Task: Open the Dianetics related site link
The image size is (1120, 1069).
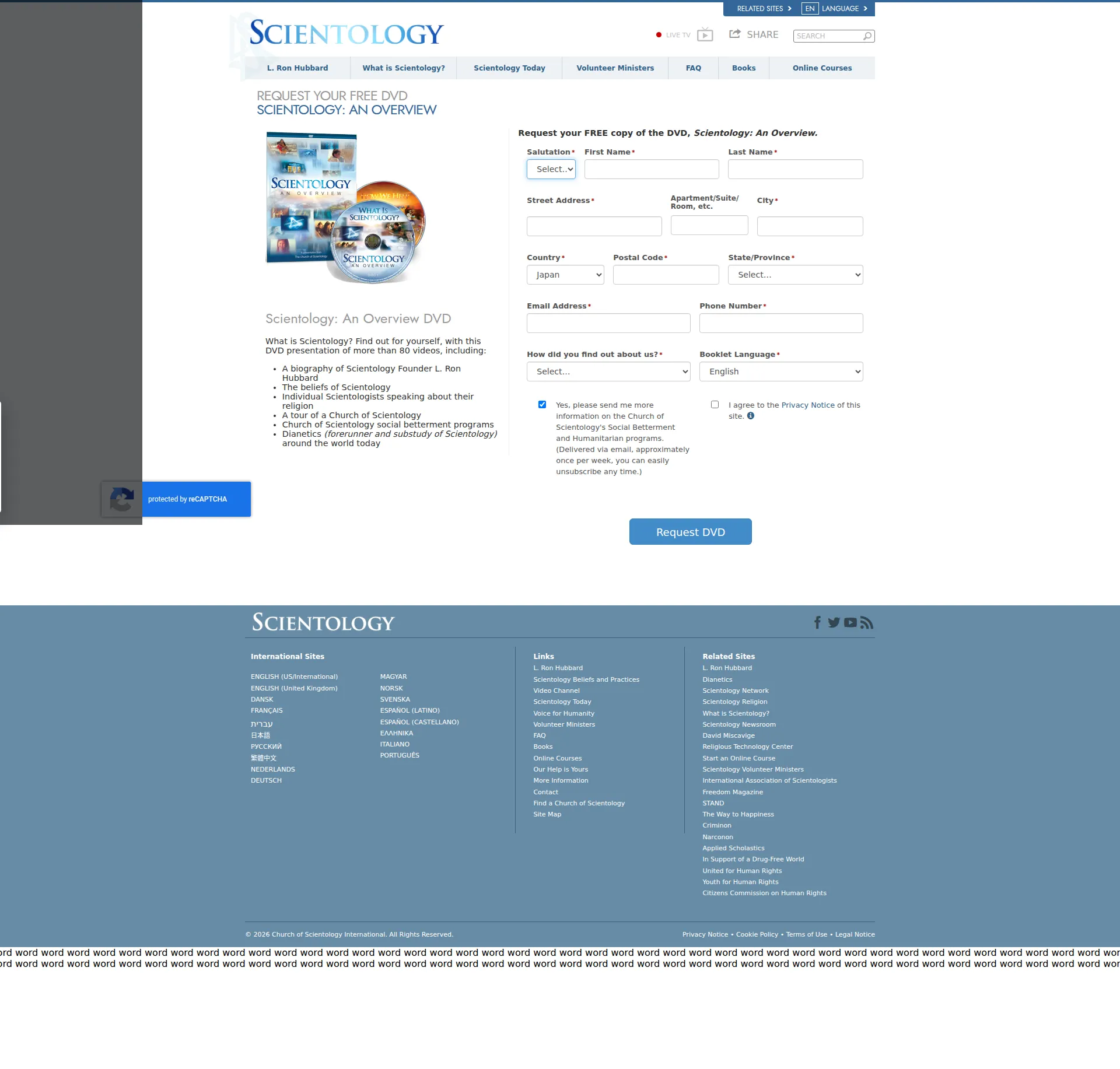Action: (x=717, y=679)
